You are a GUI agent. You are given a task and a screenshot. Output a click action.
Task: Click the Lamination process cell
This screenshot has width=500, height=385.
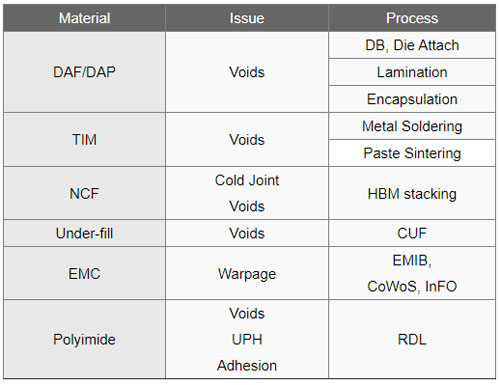[x=412, y=72]
